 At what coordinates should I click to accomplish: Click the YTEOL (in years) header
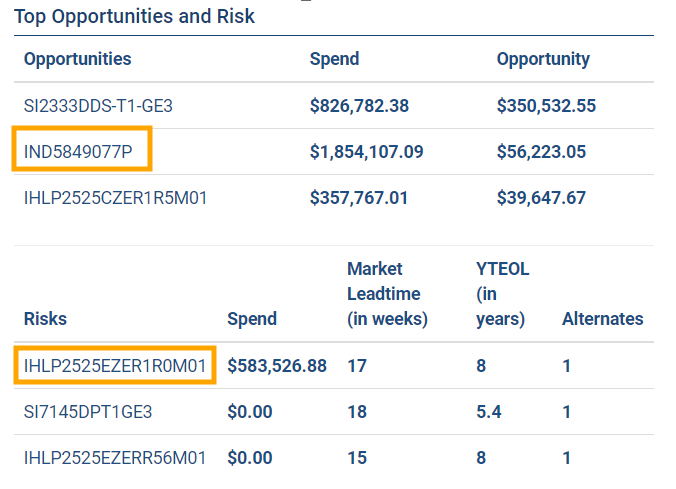pos(502,294)
